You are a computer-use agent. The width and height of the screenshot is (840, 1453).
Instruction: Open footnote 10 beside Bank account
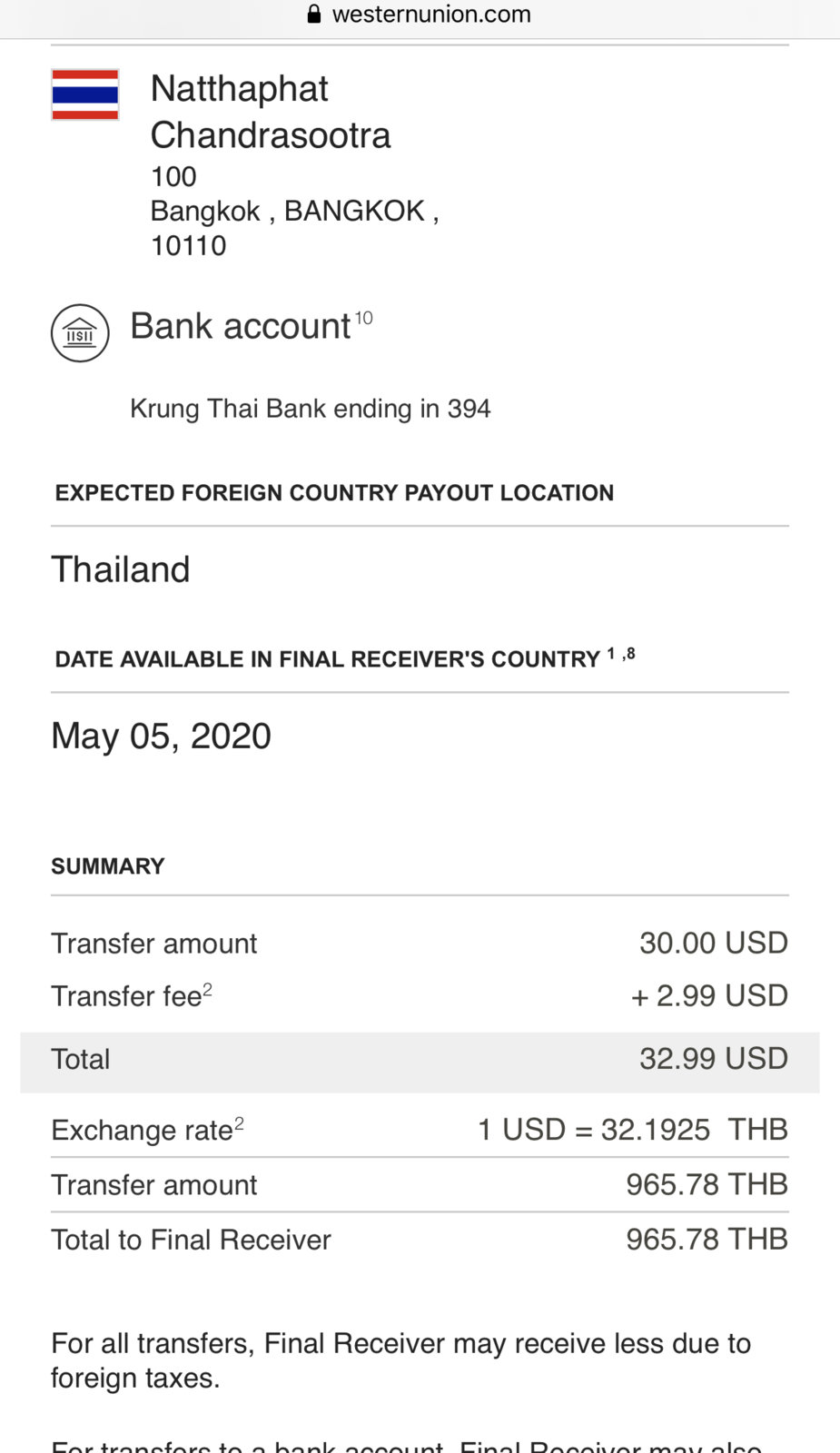tap(363, 318)
